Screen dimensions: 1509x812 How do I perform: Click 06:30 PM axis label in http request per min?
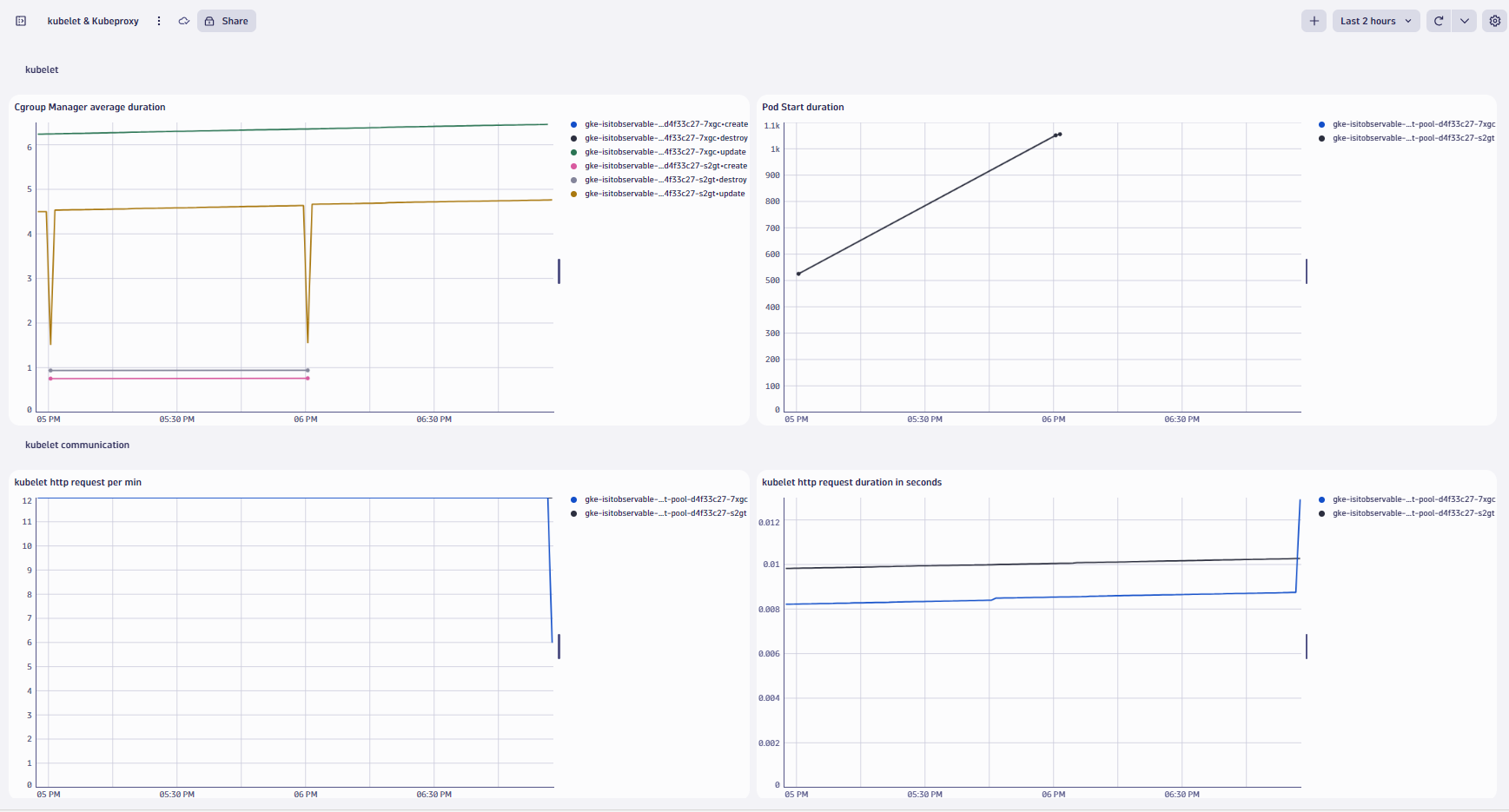434,795
